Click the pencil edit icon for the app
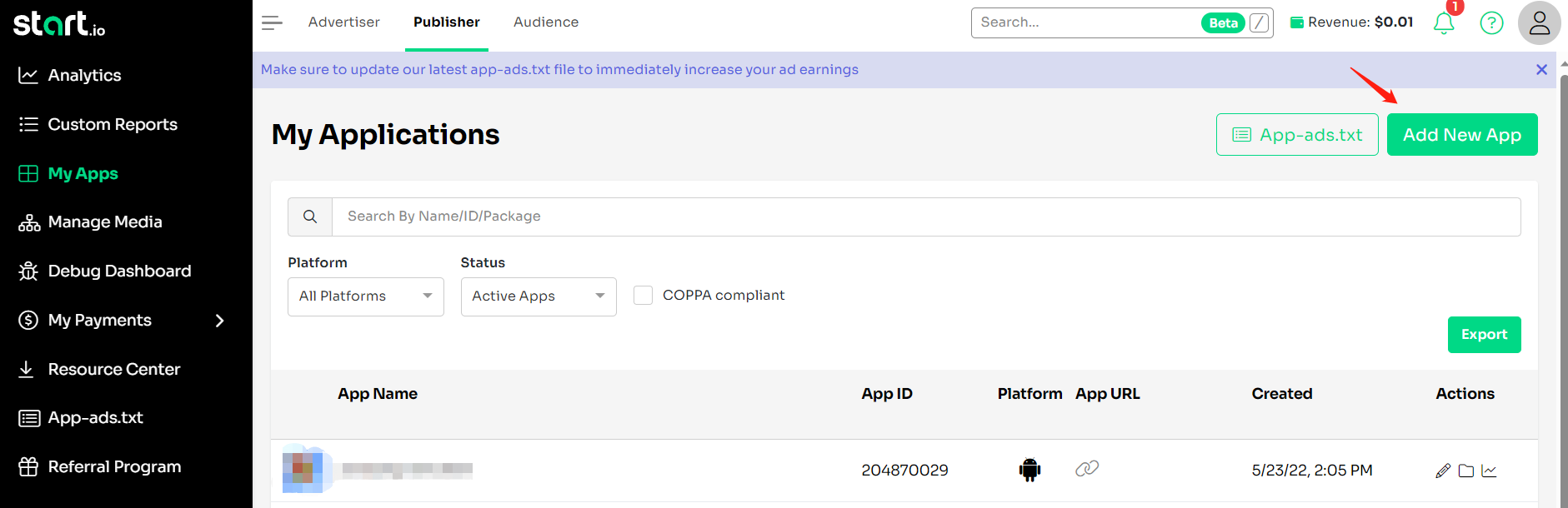Viewport: 1568px width, 508px height. [1443, 471]
